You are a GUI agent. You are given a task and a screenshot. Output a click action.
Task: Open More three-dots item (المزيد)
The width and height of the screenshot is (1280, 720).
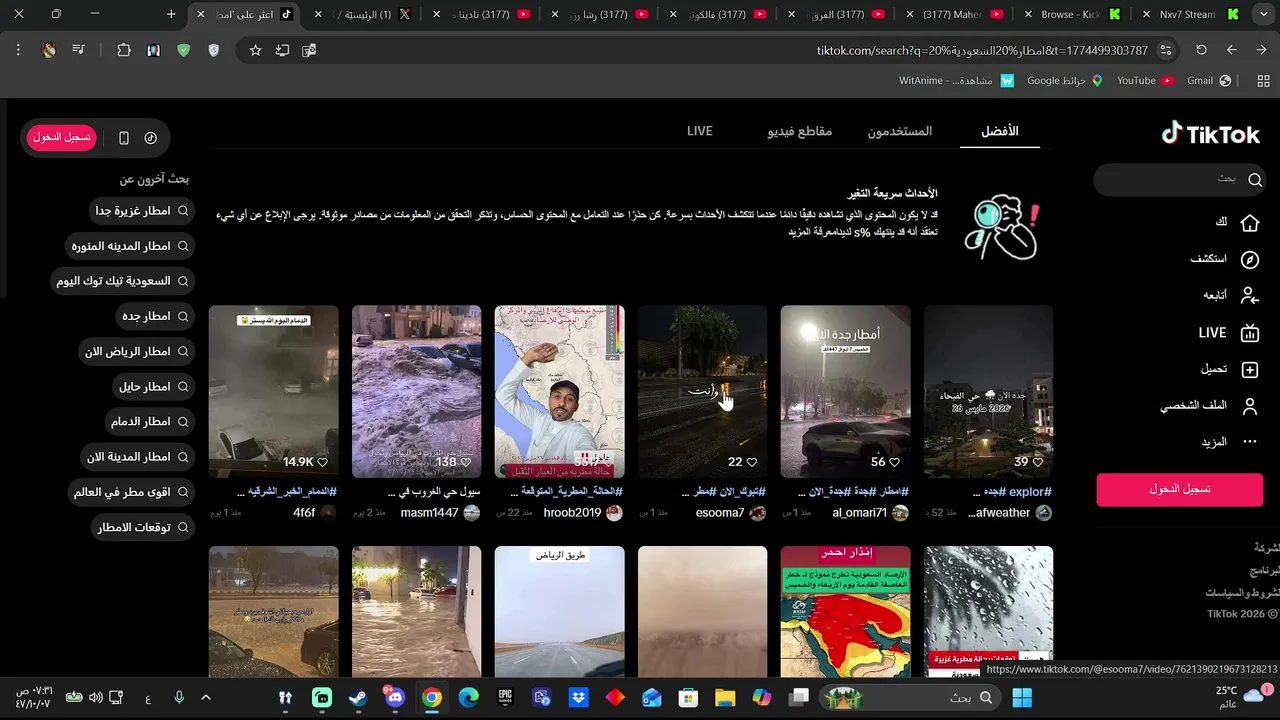1249,442
